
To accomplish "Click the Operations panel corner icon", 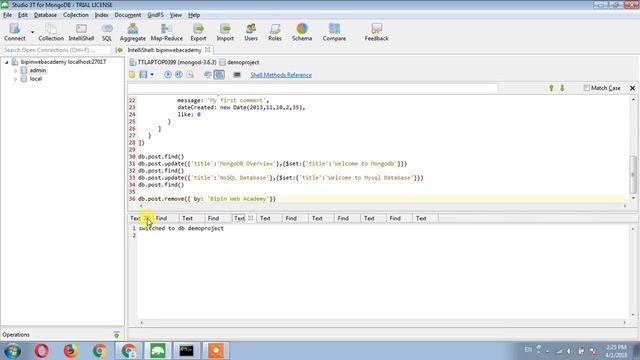I will click(x=116, y=335).
